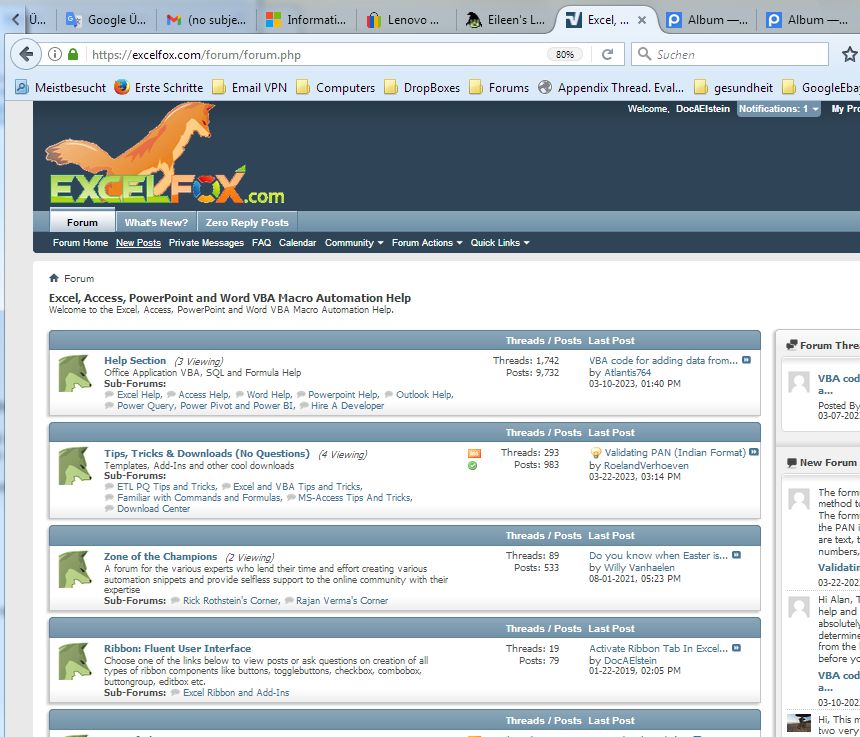Click the ExcelFox.com fox logo
This screenshot has height=737, width=860.
click(x=165, y=155)
